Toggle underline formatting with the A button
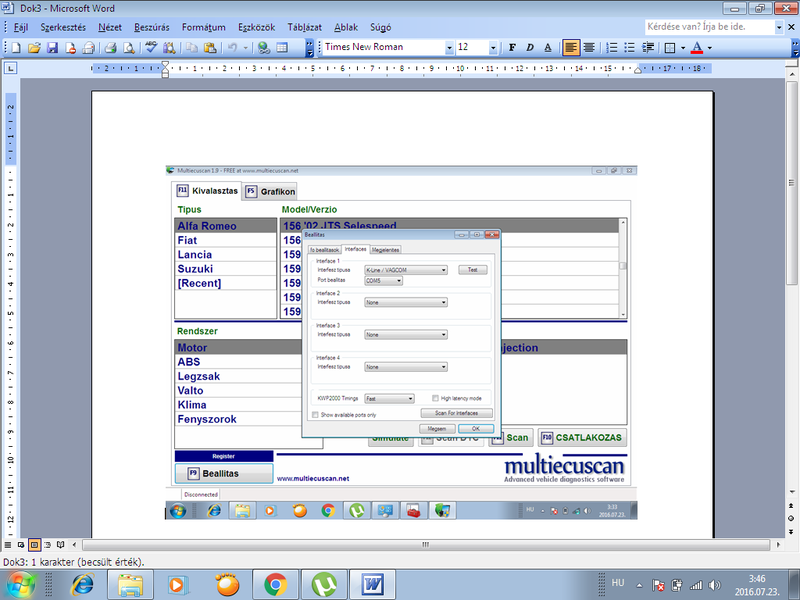Screen dimensions: 800x600 coord(548,48)
